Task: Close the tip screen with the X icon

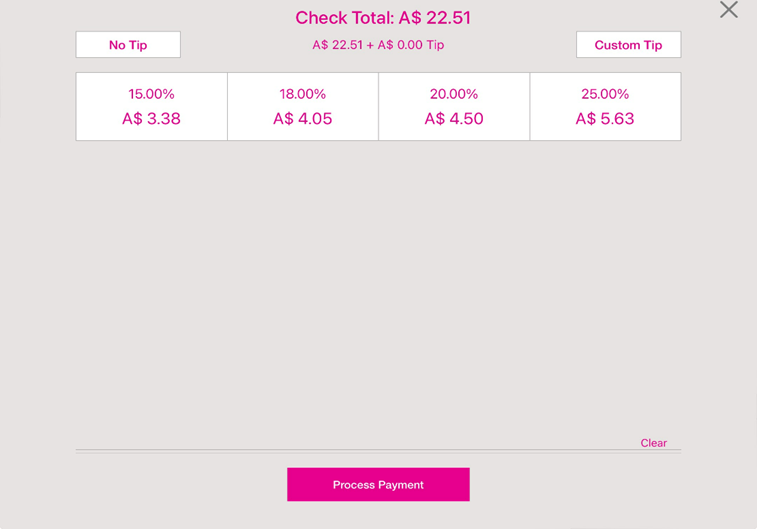Action: click(x=728, y=10)
